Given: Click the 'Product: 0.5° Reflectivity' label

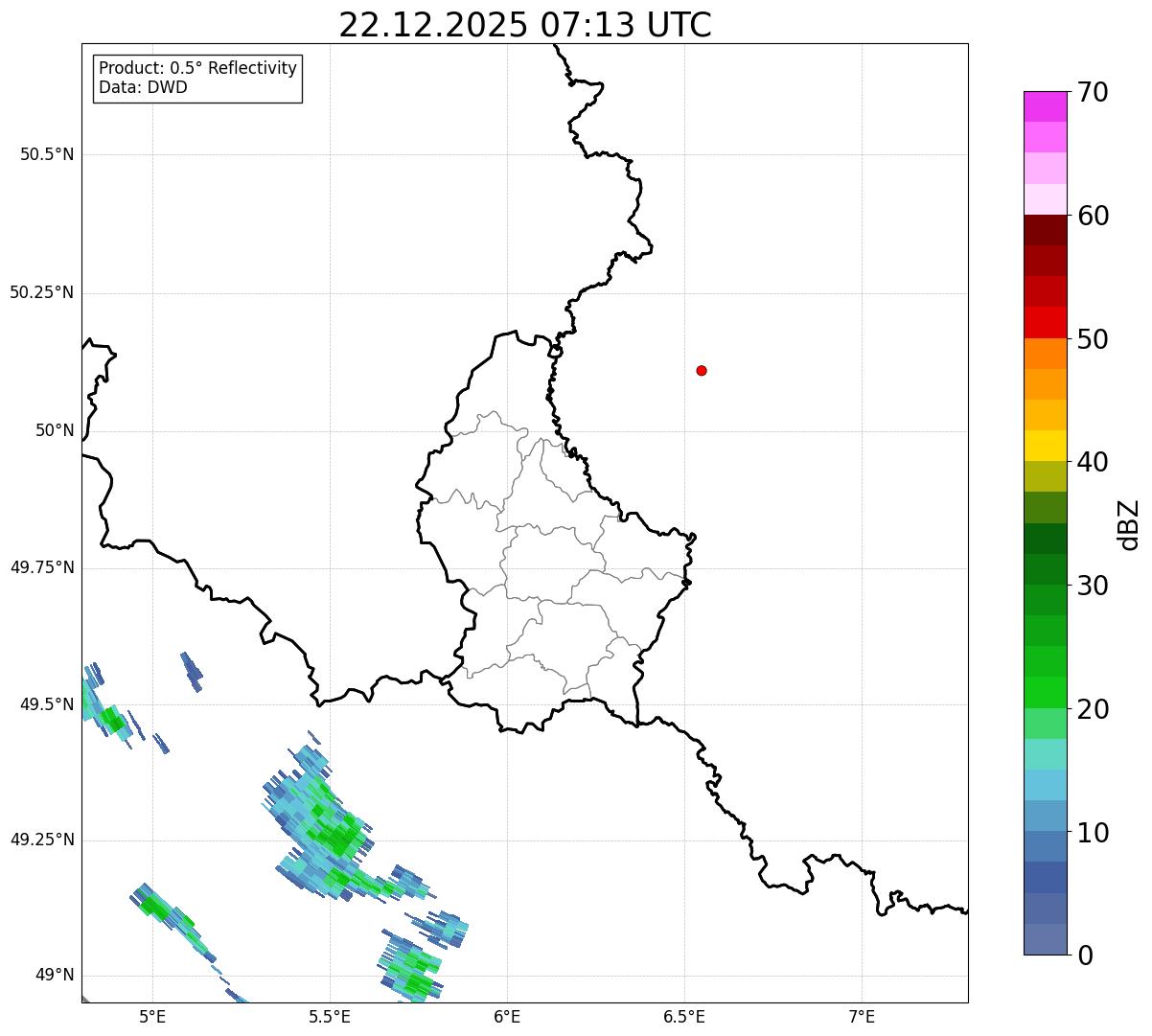Looking at the screenshot, I should pyautogui.click(x=197, y=69).
